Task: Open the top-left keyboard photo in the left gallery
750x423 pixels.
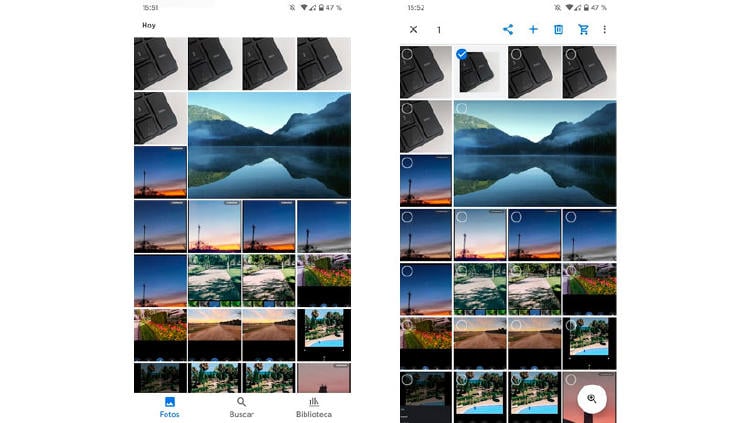Action: click(x=160, y=64)
